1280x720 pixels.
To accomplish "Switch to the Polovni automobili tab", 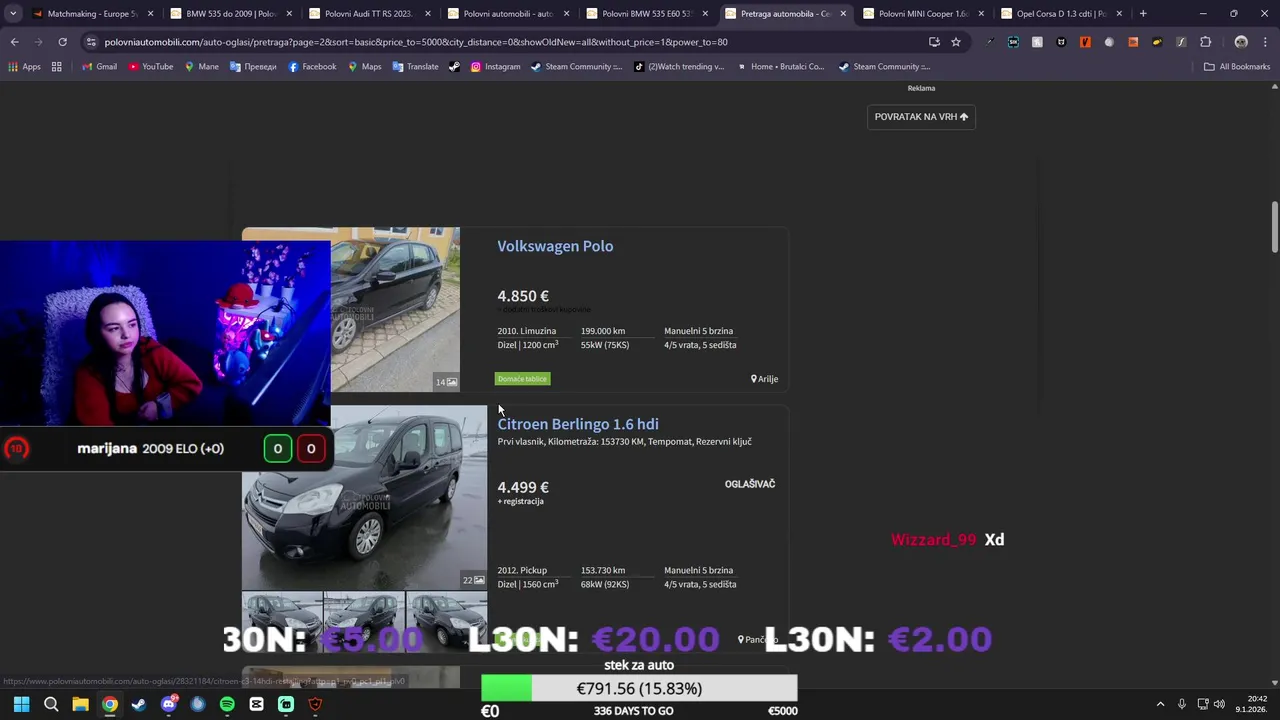I will 507,14.
